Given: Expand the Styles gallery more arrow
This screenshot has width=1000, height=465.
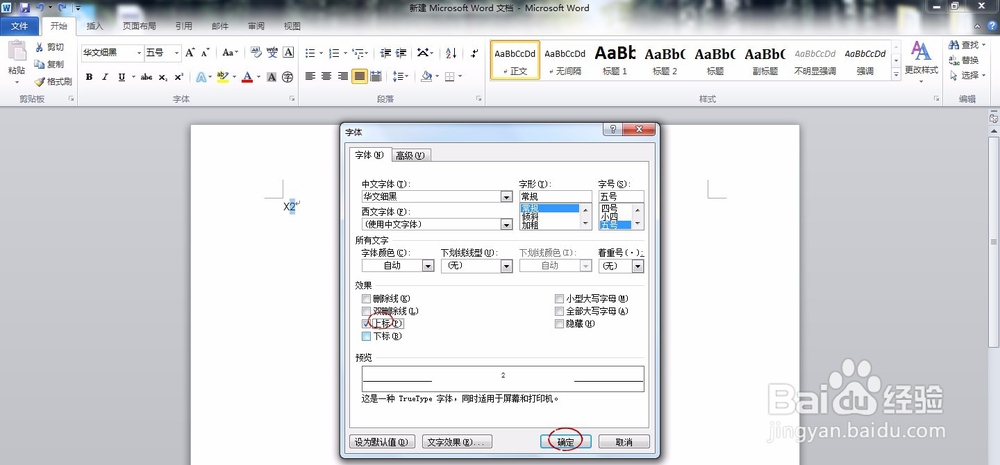Looking at the screenshot, I should click(x=896, y=76).
